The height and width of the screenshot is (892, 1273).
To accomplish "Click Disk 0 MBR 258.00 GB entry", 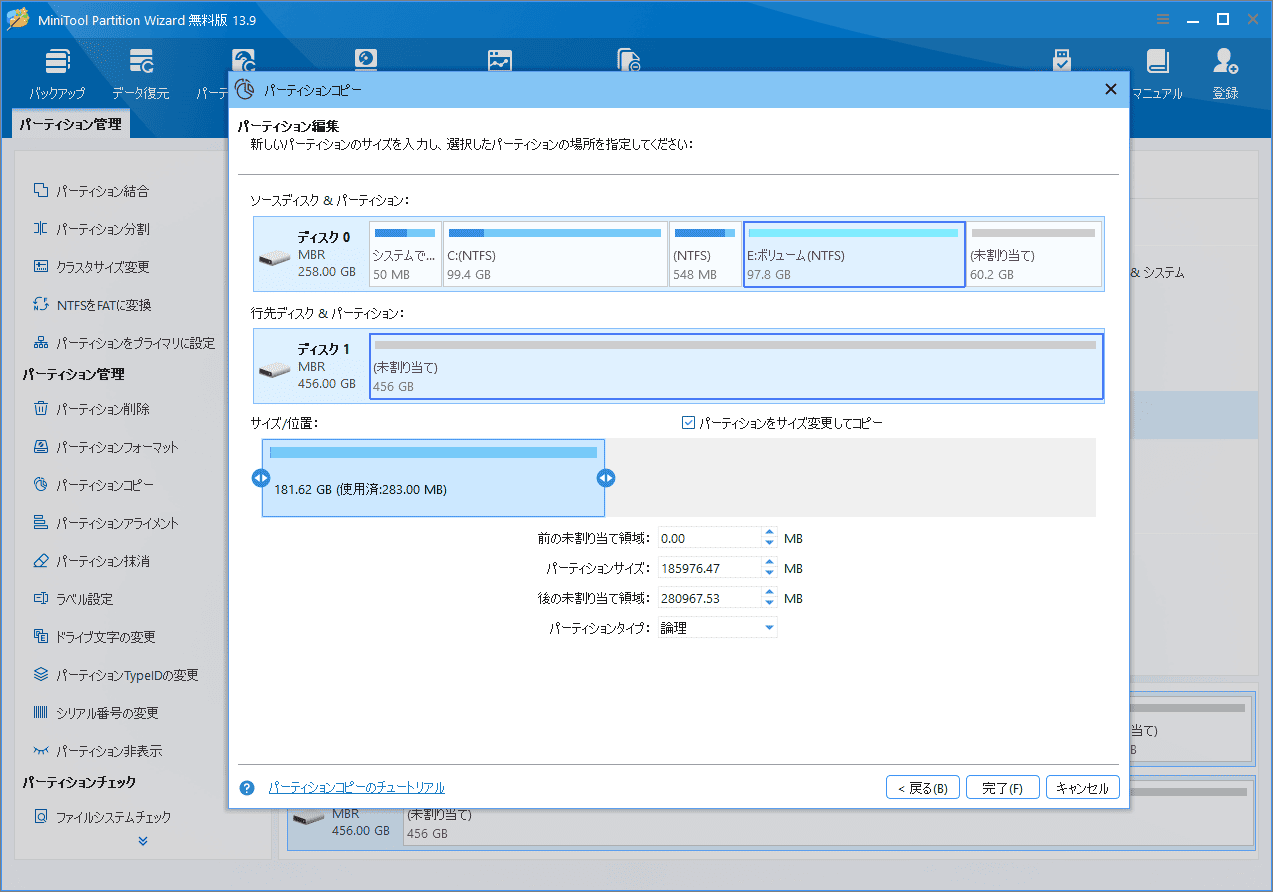I will (x=311, y=254).
